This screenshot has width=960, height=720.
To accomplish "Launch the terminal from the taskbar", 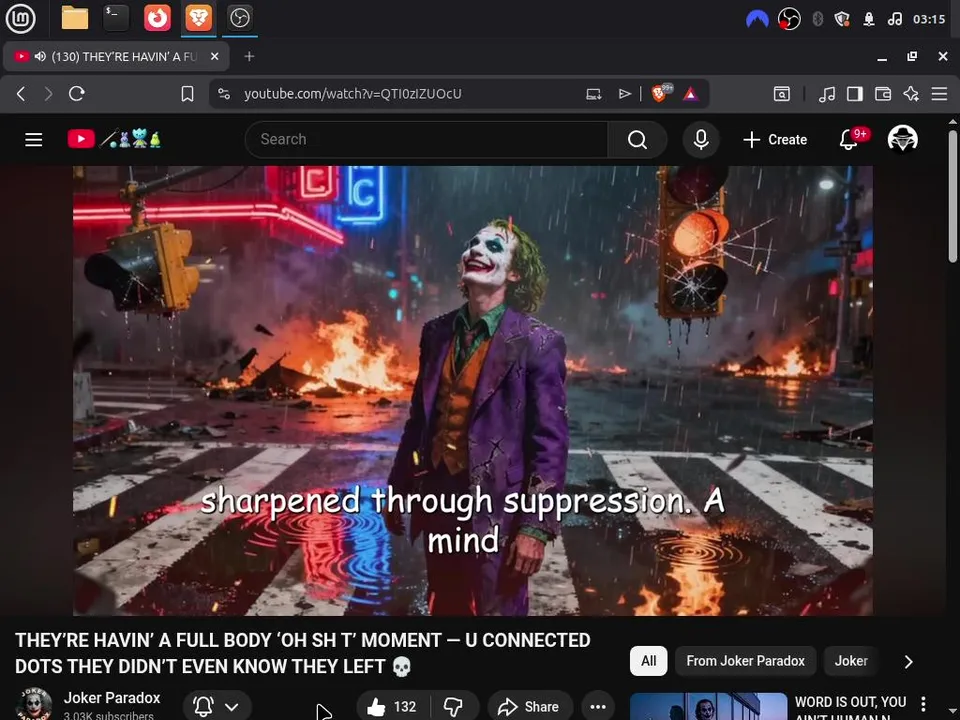I will click(x=116, y=18).
